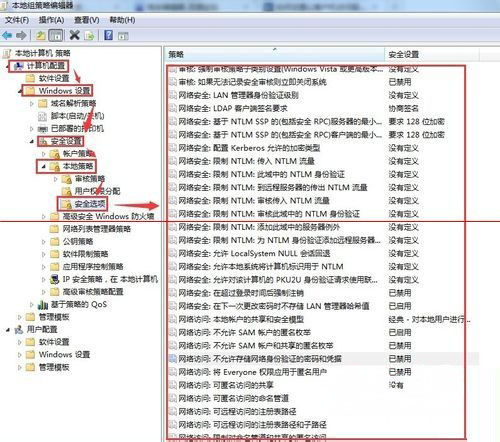This screenshot has height=442, width=500.
Task: Open Help with the blue question-mark icon
Action: click(109, 35)
